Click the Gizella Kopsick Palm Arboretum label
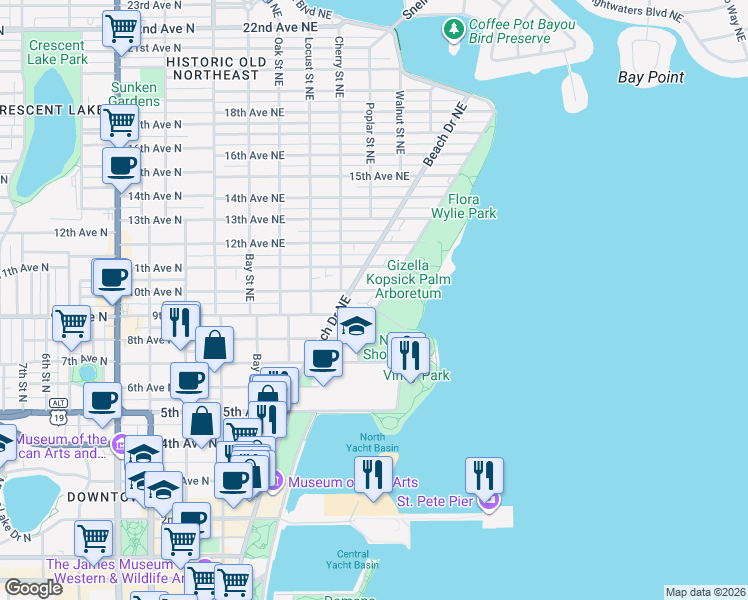Image resolution: width=748 pixels, height=600 pixels. tap(408, 279)
